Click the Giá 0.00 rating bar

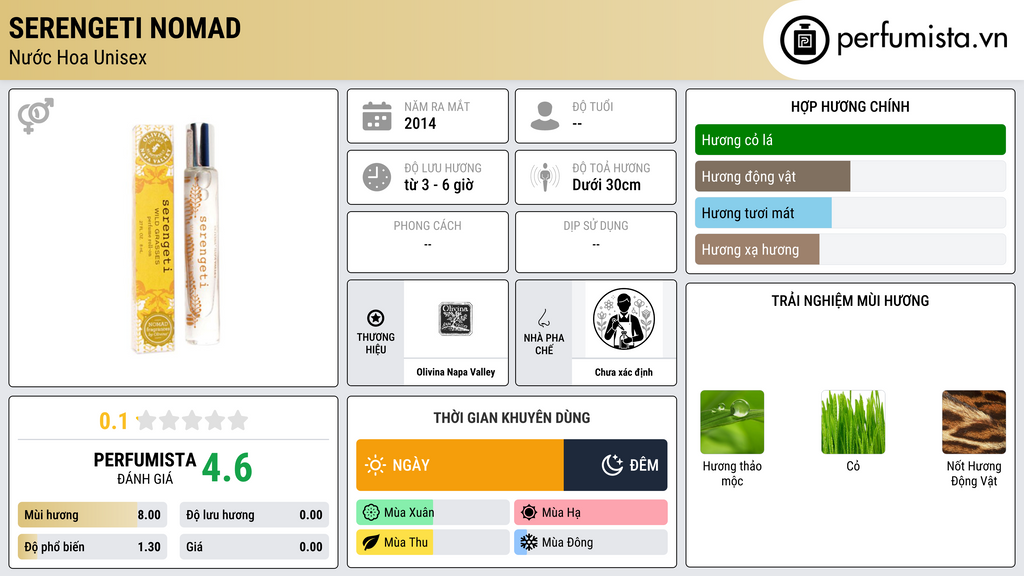(254, 547)
